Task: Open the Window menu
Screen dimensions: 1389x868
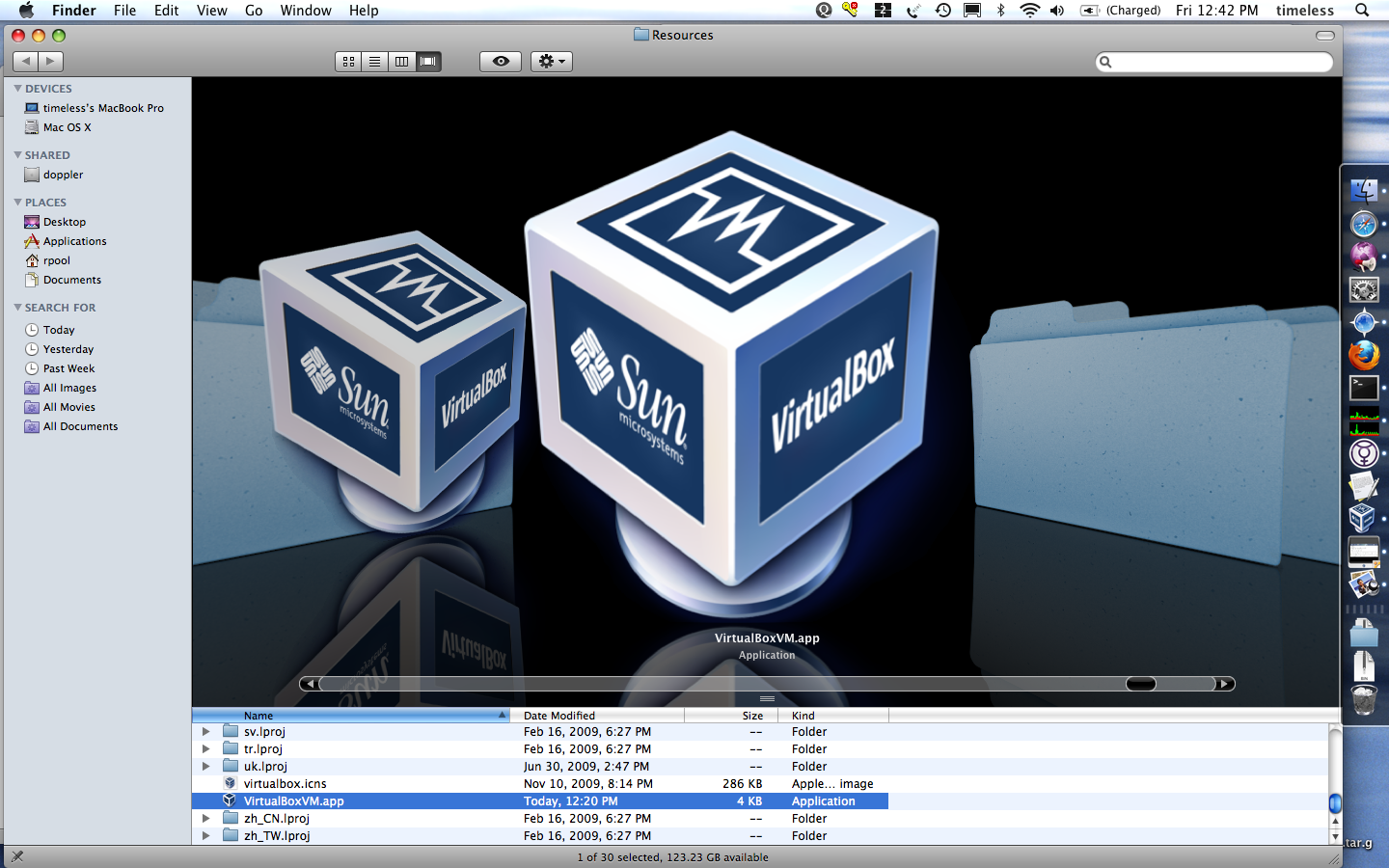Action: point(306,11)
